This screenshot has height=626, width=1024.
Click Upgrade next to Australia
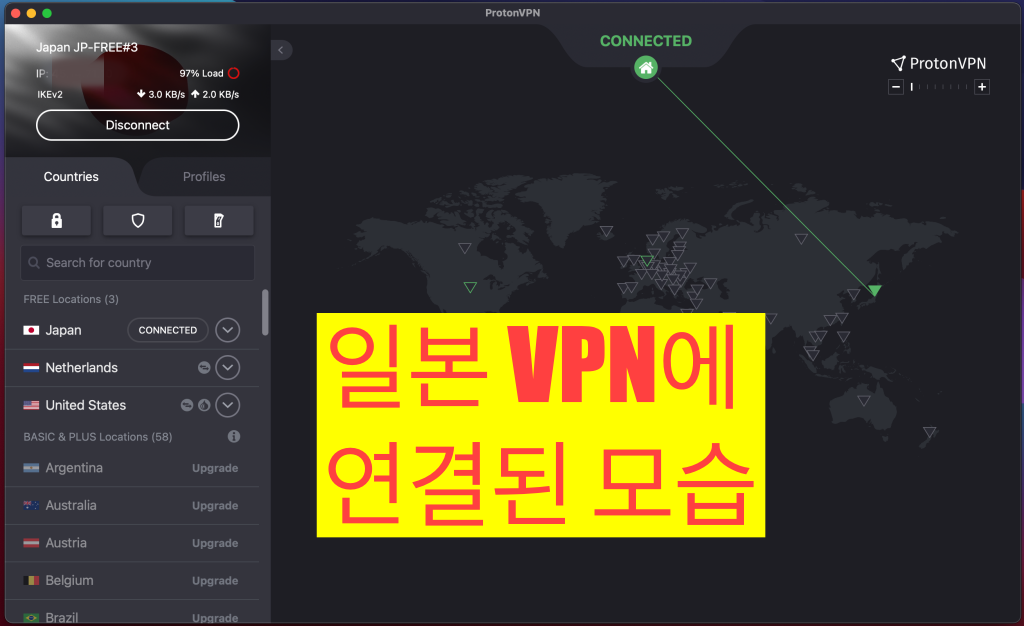pos(215,505)
